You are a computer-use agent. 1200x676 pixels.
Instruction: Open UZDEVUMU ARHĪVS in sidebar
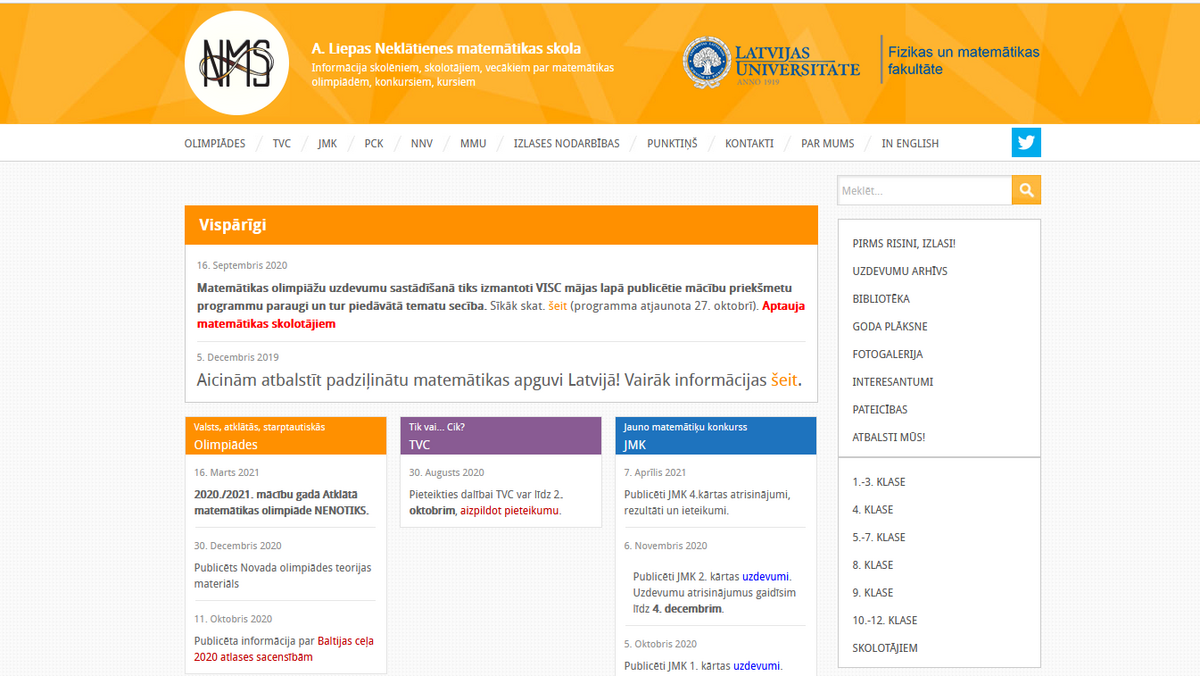[900, 271]
